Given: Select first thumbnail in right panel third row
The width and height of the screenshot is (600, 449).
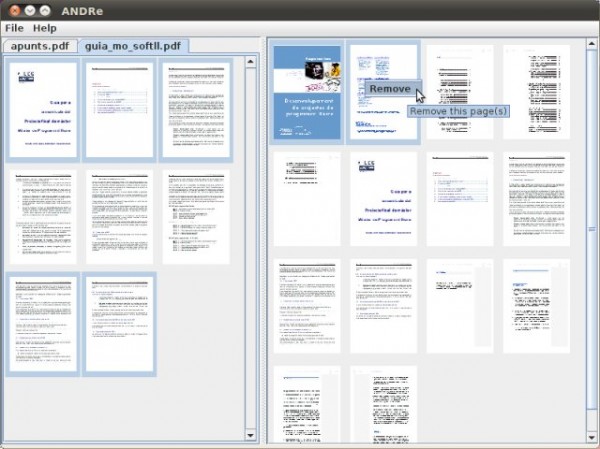Looking at the screenshot, I should point(307,306).
